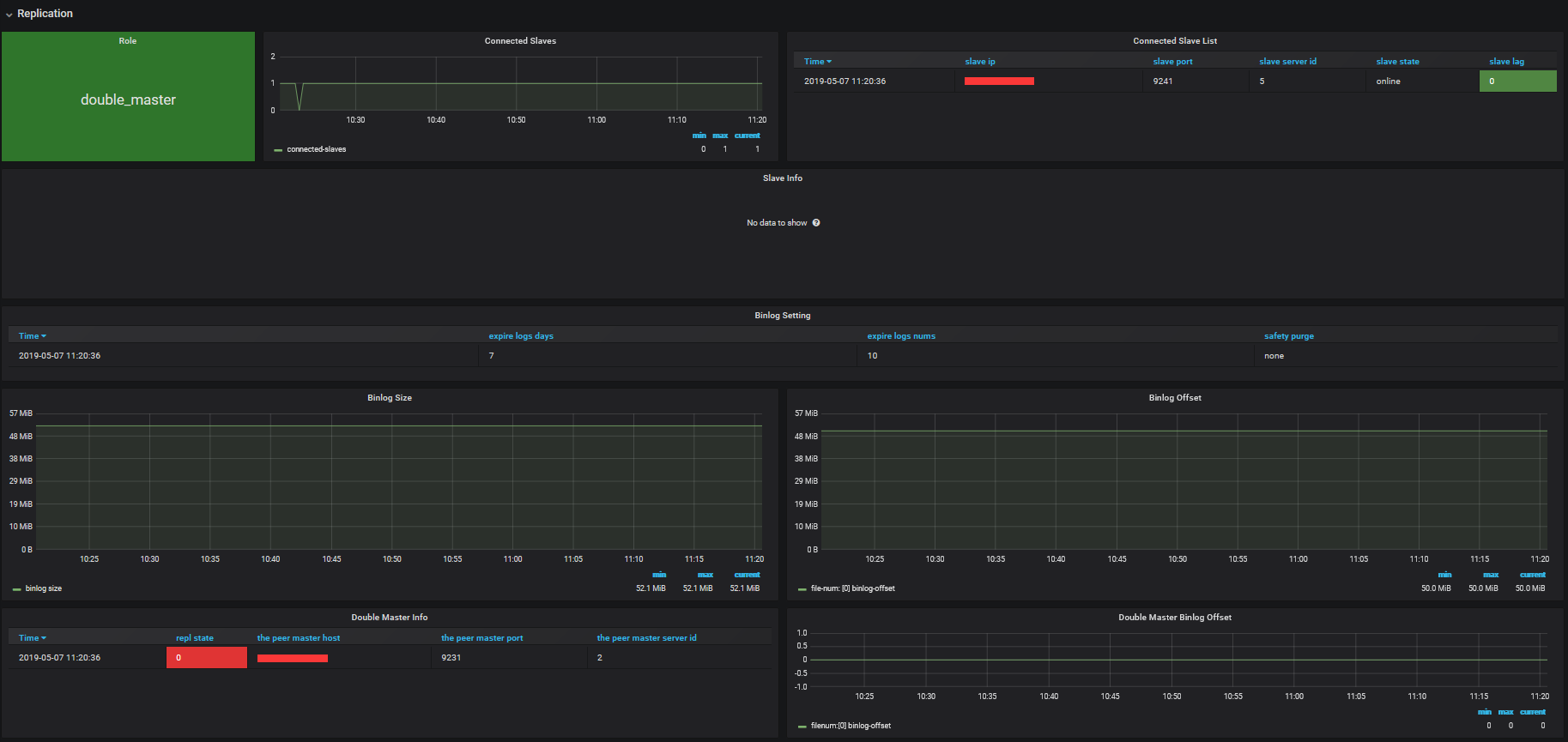1568x742 pixels.
Task: Click the expire logs nums value 10
Action: [x=872, y=356]
